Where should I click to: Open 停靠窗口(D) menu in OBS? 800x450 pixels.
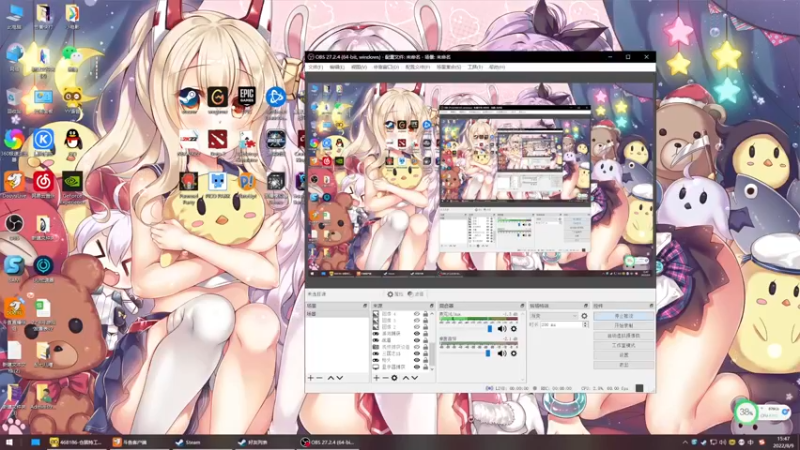point(386,67)
